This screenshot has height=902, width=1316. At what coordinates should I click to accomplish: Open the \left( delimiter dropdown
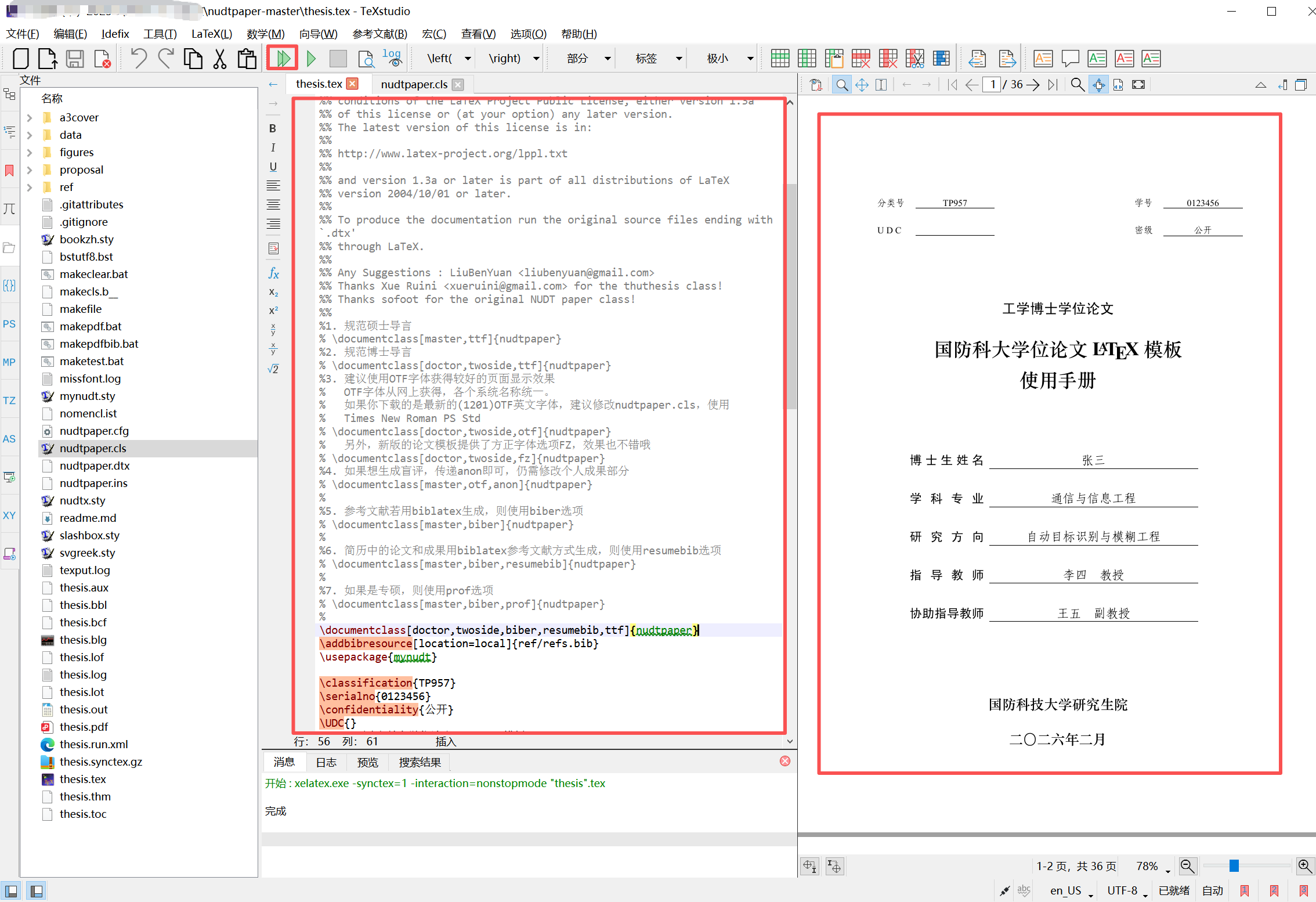(468, 59)
